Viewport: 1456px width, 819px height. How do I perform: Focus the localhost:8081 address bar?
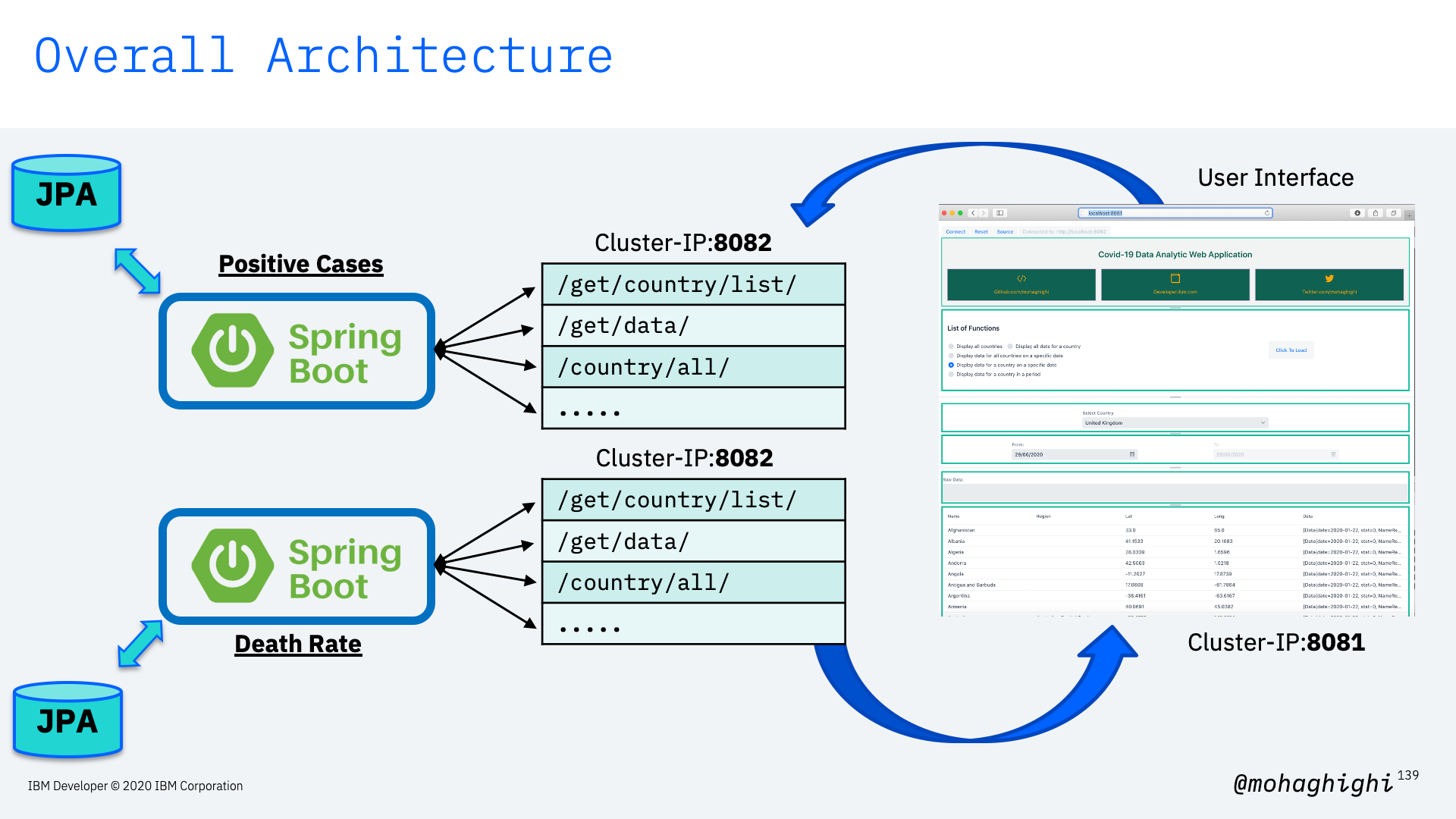coord(1175,213)
